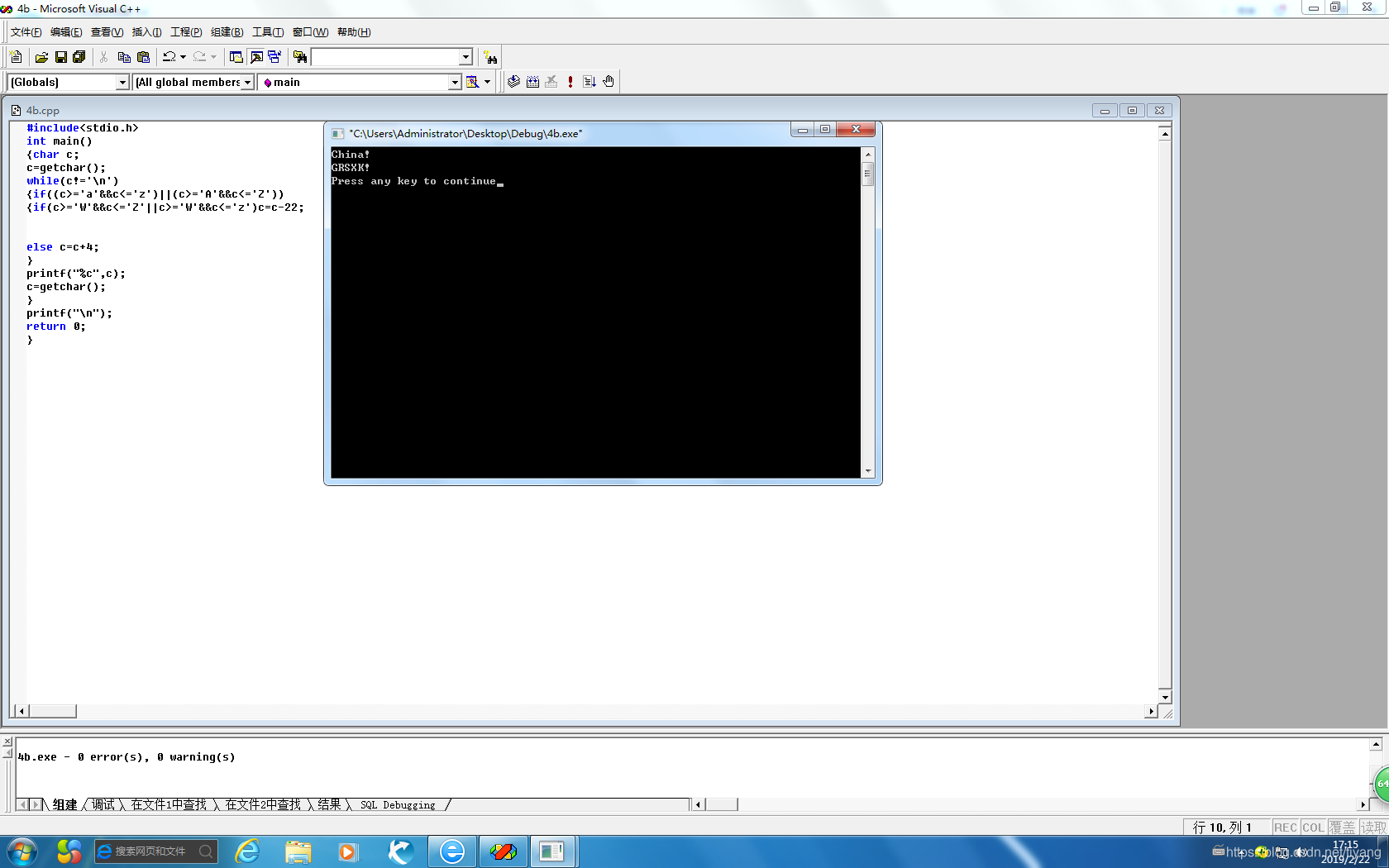Screen dimensions: 1389x868
Task: Switch to 在文件1中查找 tab
Action: (169, 804)
